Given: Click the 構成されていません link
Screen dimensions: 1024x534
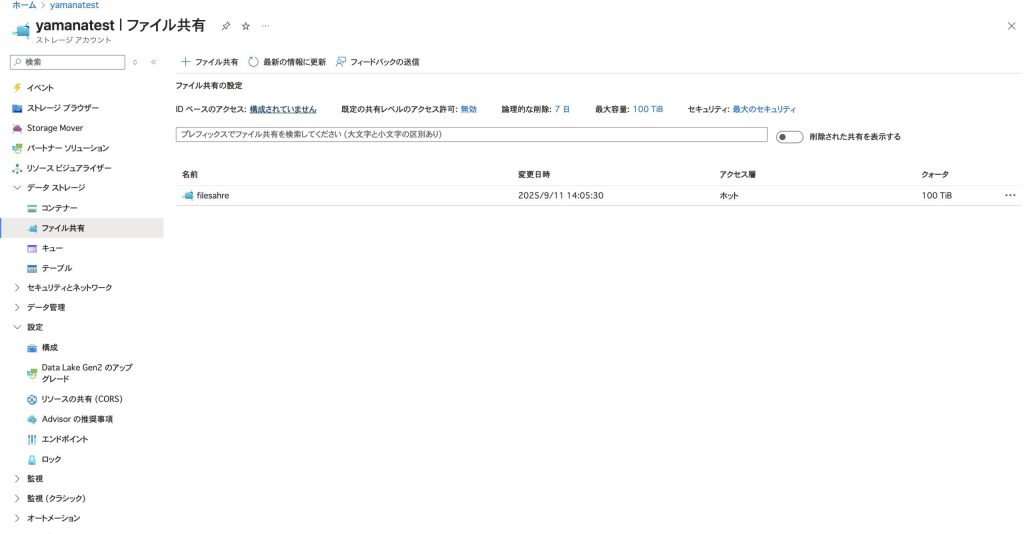Looking at the screenshot, I should [283, 109].
